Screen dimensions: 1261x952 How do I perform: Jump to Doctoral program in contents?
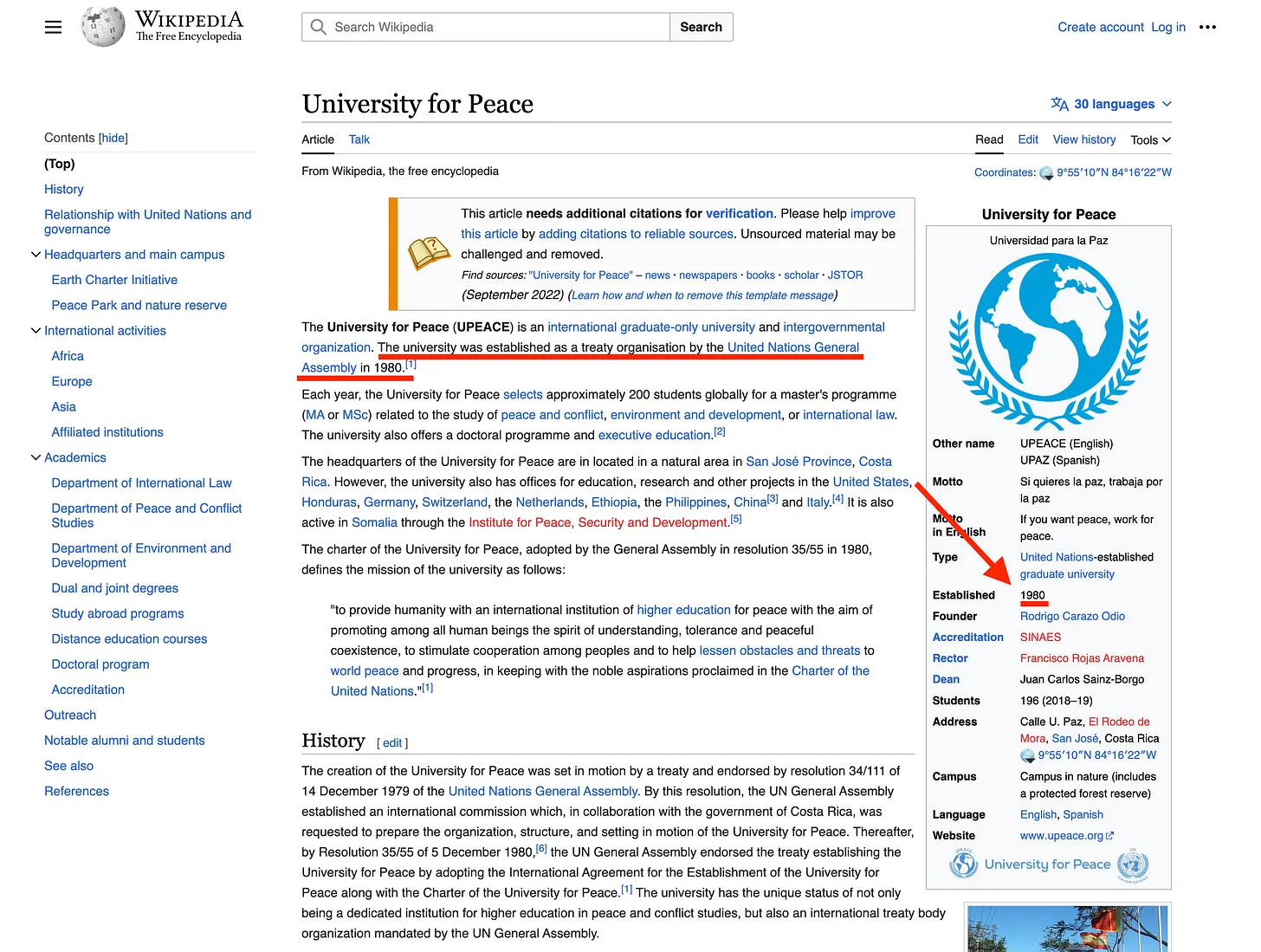(x=100, y=664)
